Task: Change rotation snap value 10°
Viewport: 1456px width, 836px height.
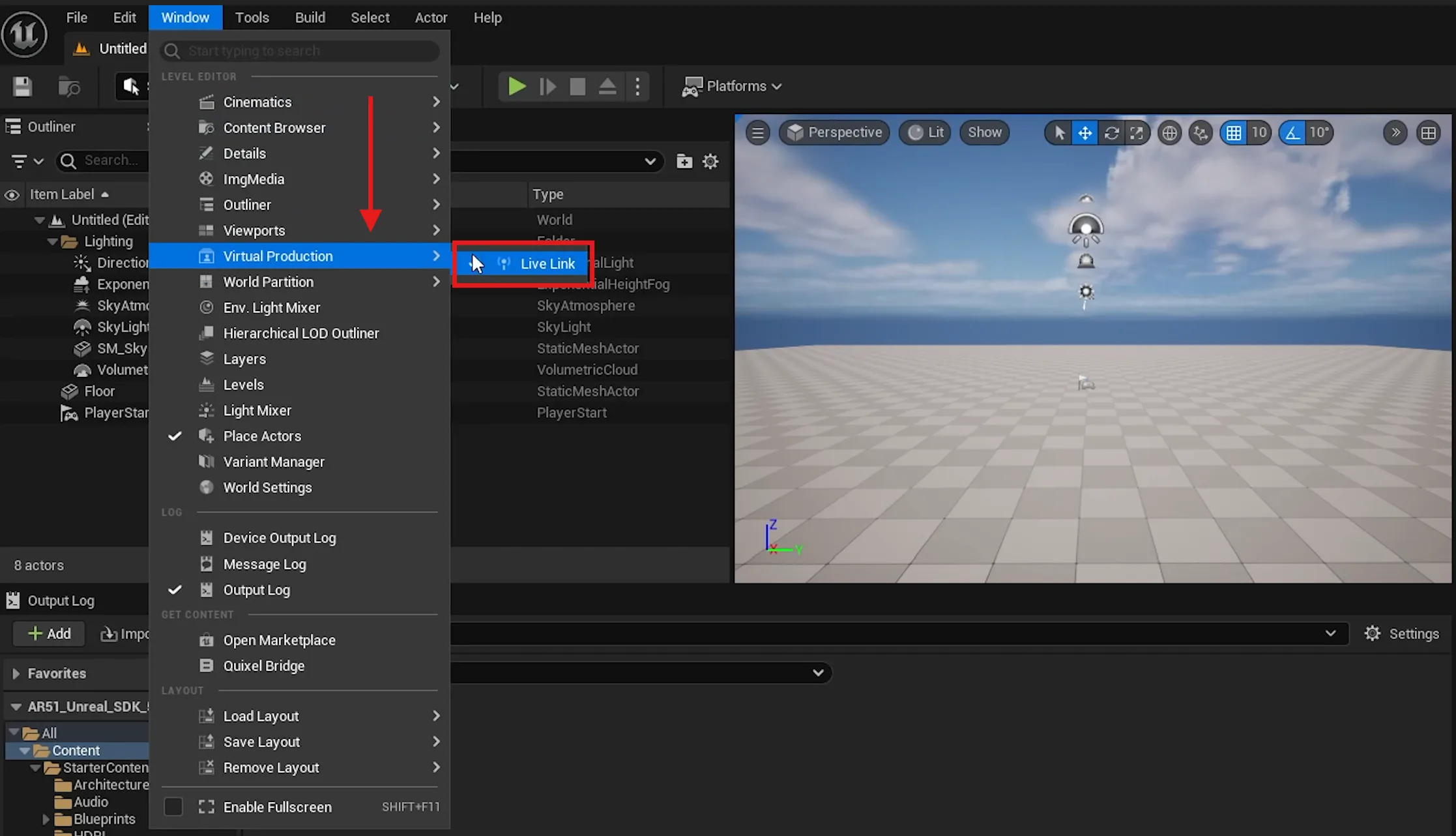Action: (x=1319, y=132)
